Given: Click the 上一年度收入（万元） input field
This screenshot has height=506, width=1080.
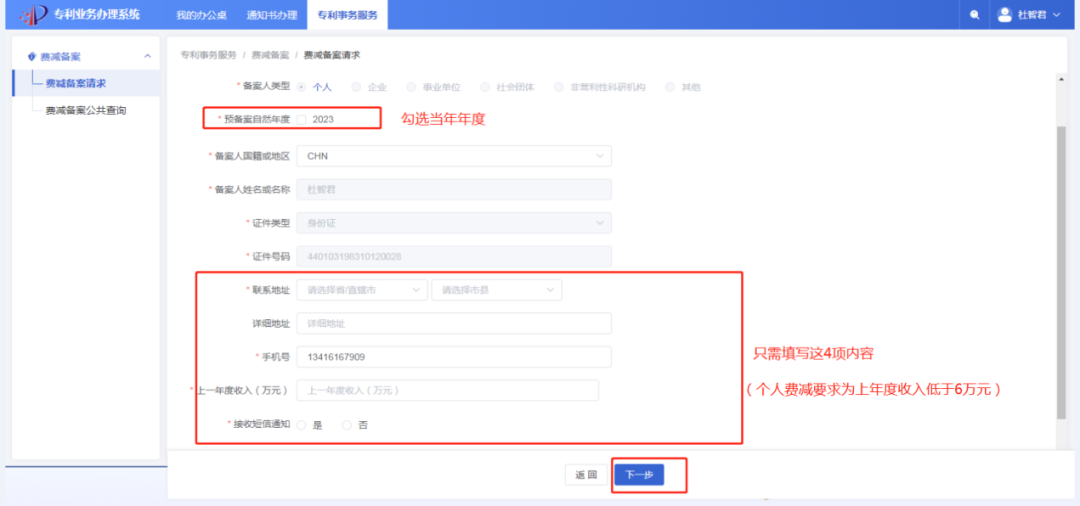Looking at the screenshot, I should [448, 390].
